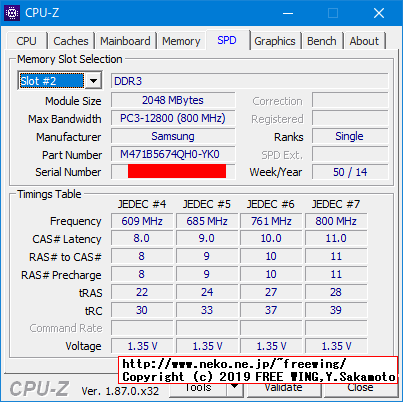Click the tRAS value 27
Screen dimensions: 403x402
tap(271, 292)
